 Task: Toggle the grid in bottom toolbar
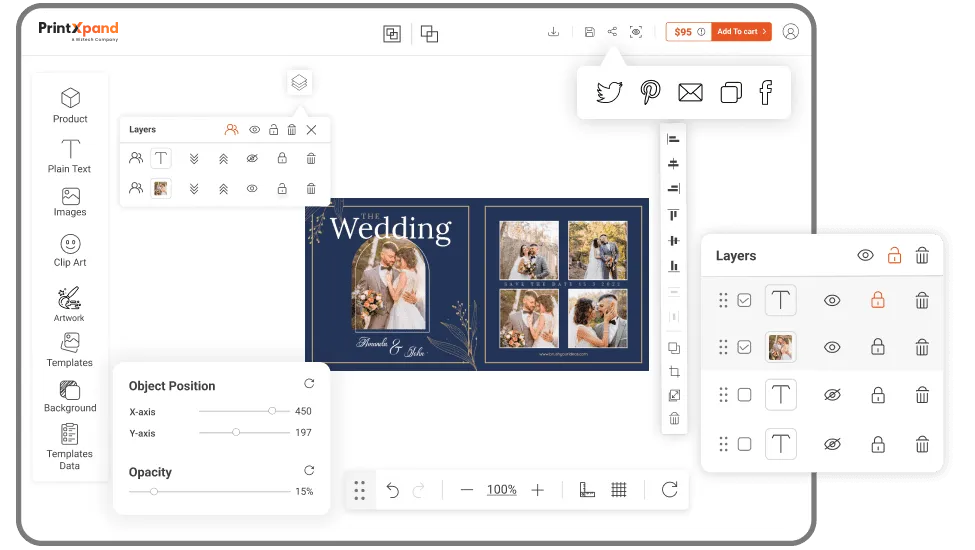click(619, 490)
